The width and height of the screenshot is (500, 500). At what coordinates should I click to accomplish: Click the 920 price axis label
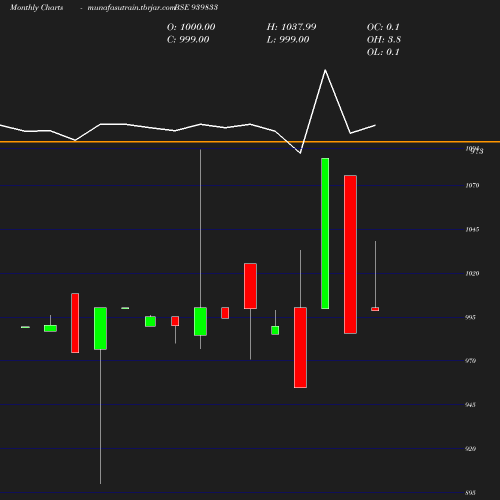point(470,449)
